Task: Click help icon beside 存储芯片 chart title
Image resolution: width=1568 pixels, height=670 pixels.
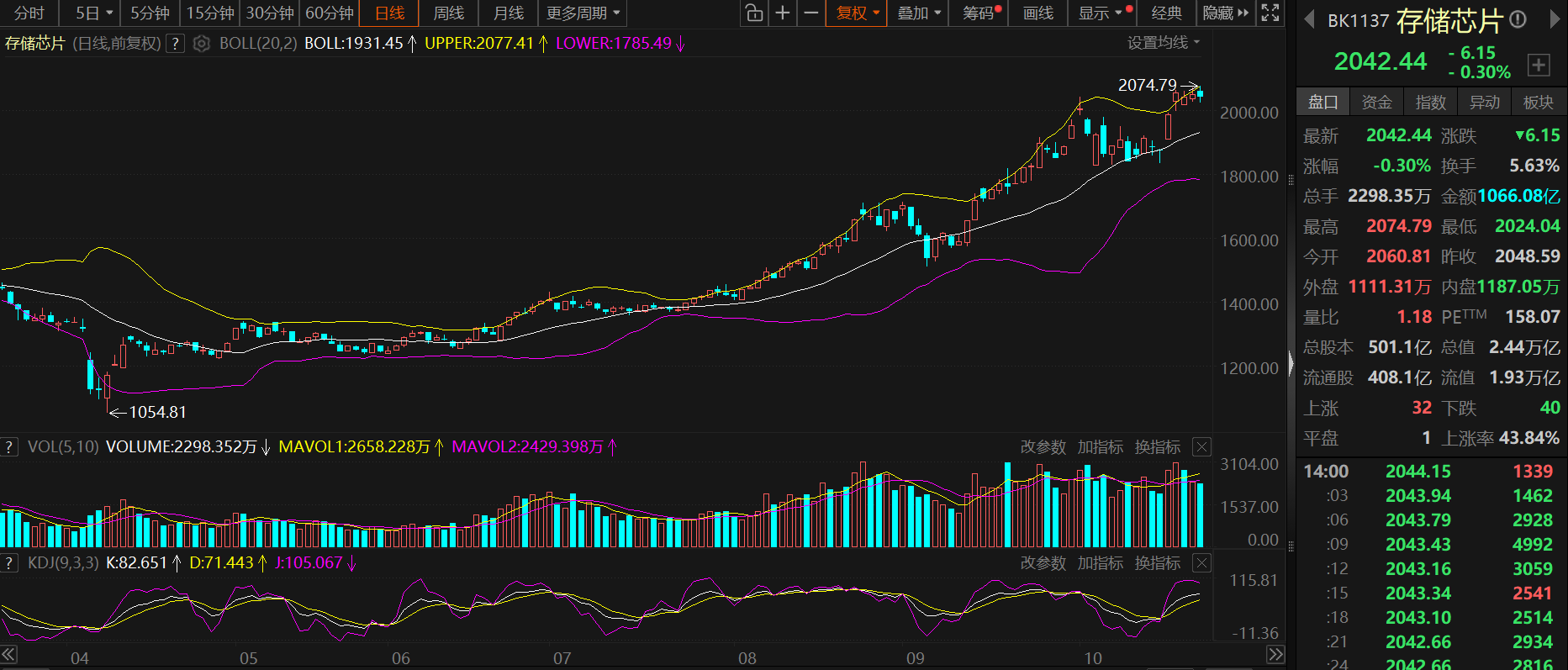Action: (x=175, y=44)
